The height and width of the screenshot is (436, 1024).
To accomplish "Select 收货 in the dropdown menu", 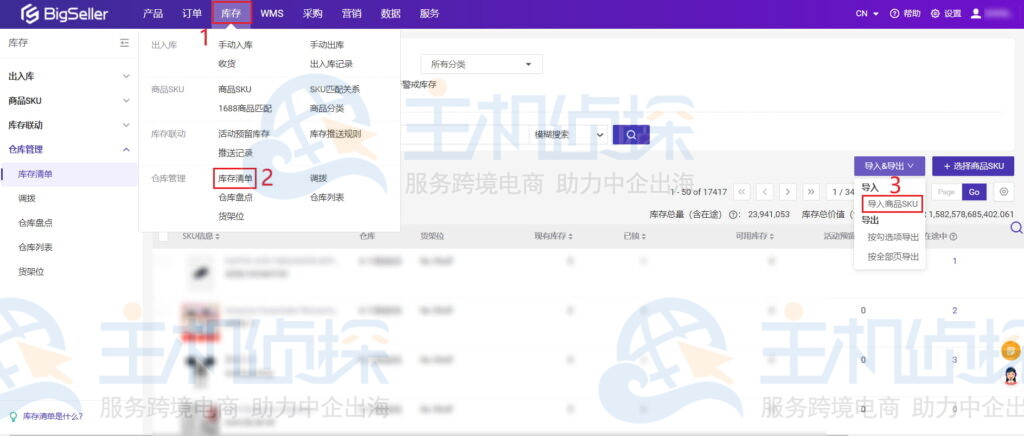I will (x=227, y=64).
